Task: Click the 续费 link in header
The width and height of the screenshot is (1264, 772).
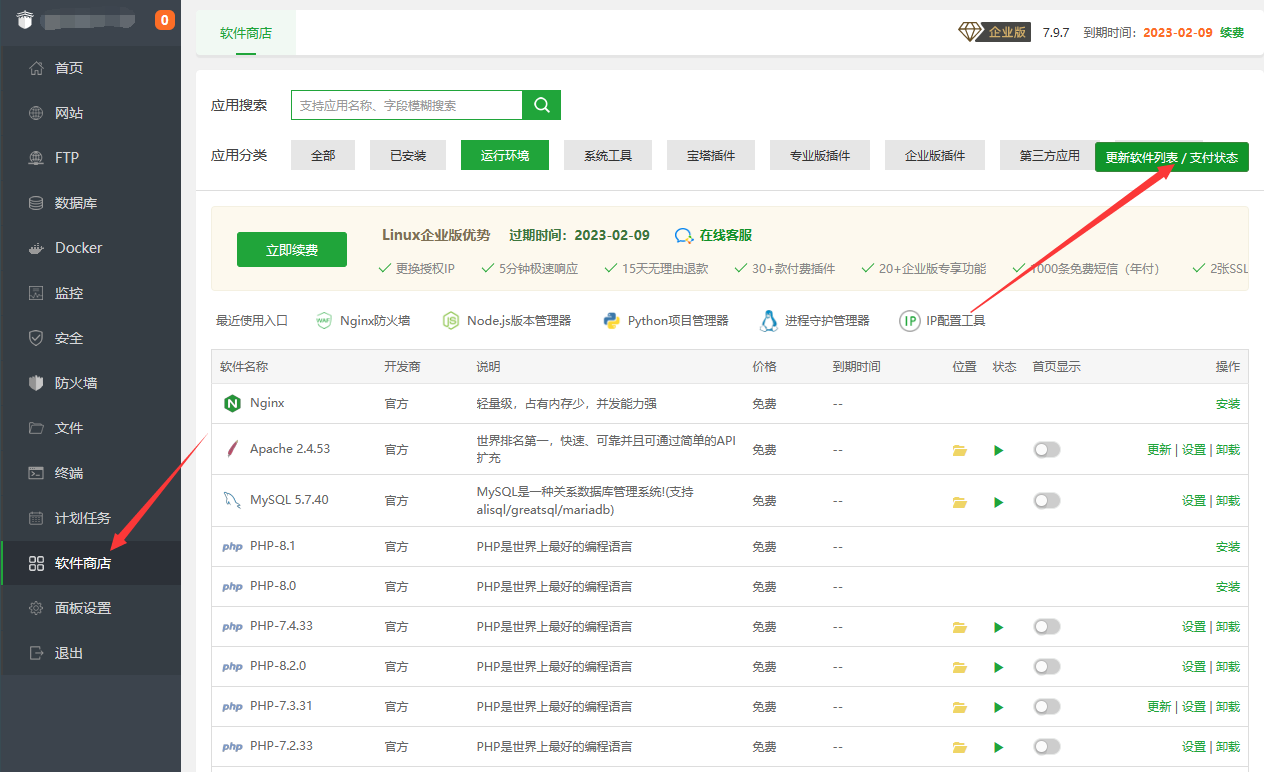Action: coord(1232,32)
